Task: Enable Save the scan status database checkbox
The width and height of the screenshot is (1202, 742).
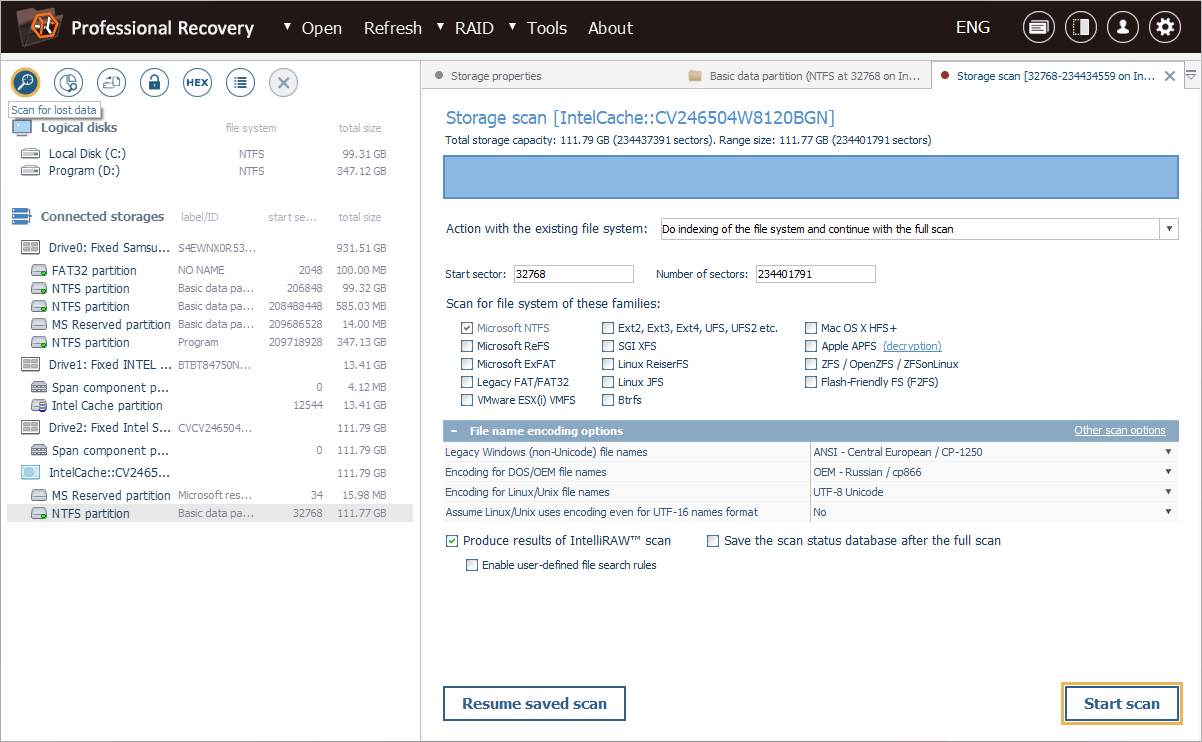Action: (713, 541)
